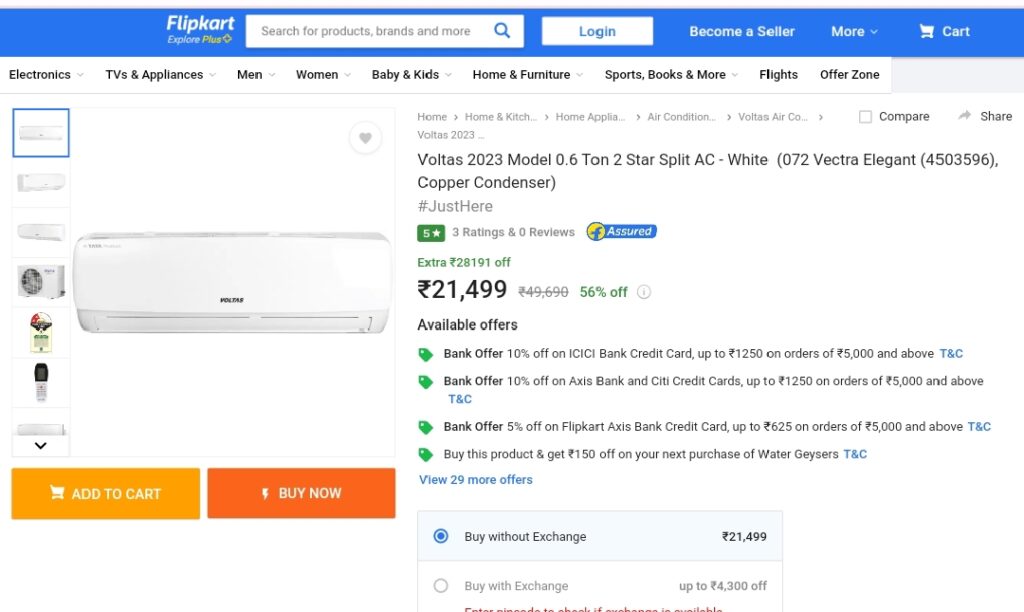Click the search magnifier icon
Screen dimensions: 1024x612
(x=502, y=31)
